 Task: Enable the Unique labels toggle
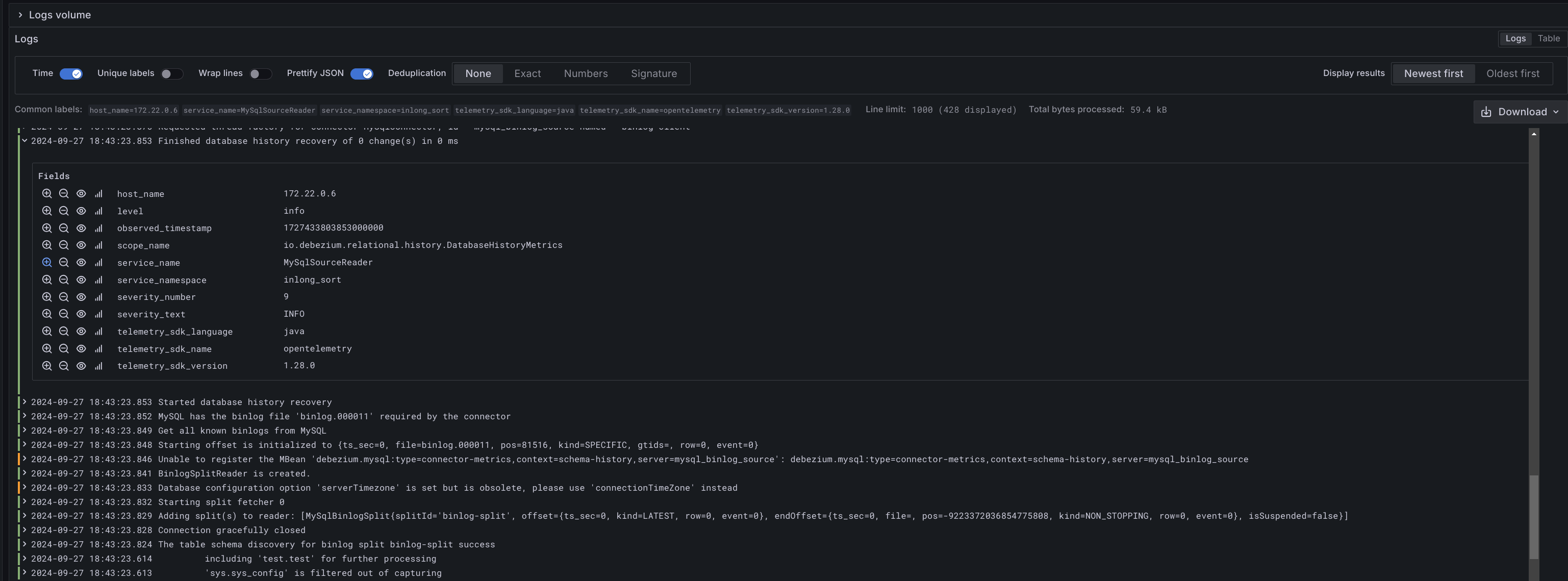tap(171, 73)
